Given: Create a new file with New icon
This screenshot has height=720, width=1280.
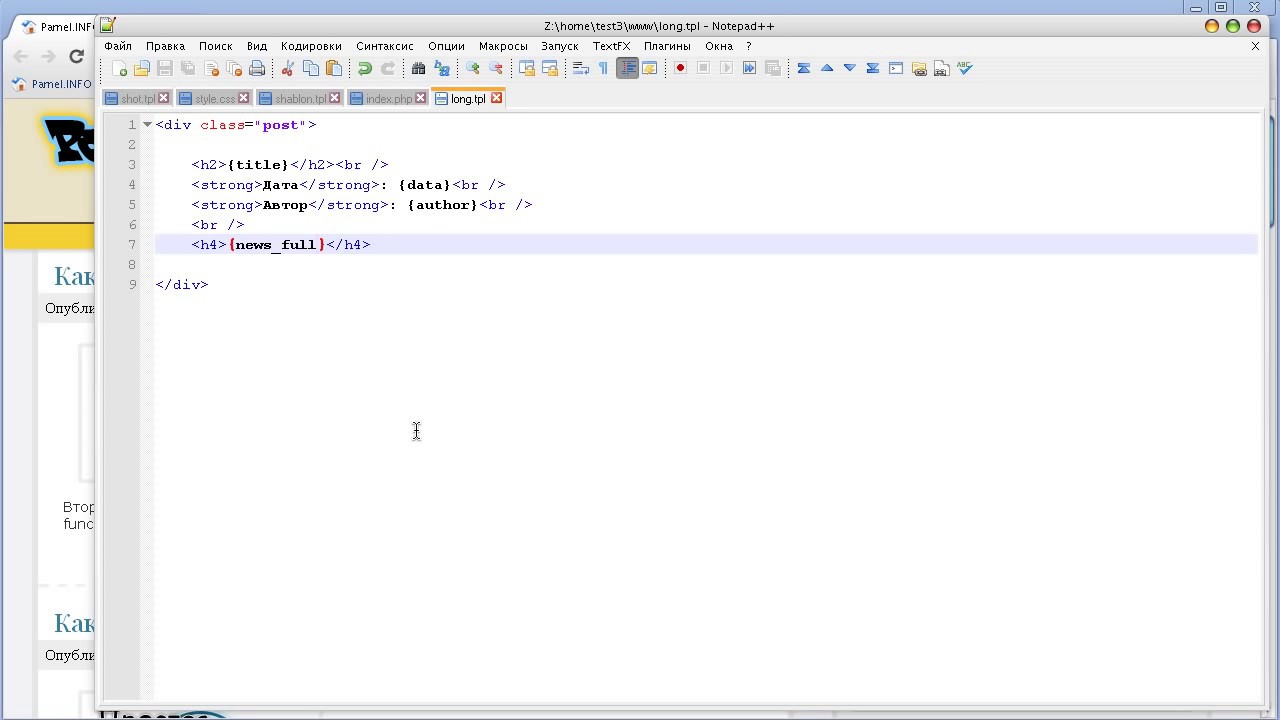Looking at the screenshot, I should pos(120,68).
